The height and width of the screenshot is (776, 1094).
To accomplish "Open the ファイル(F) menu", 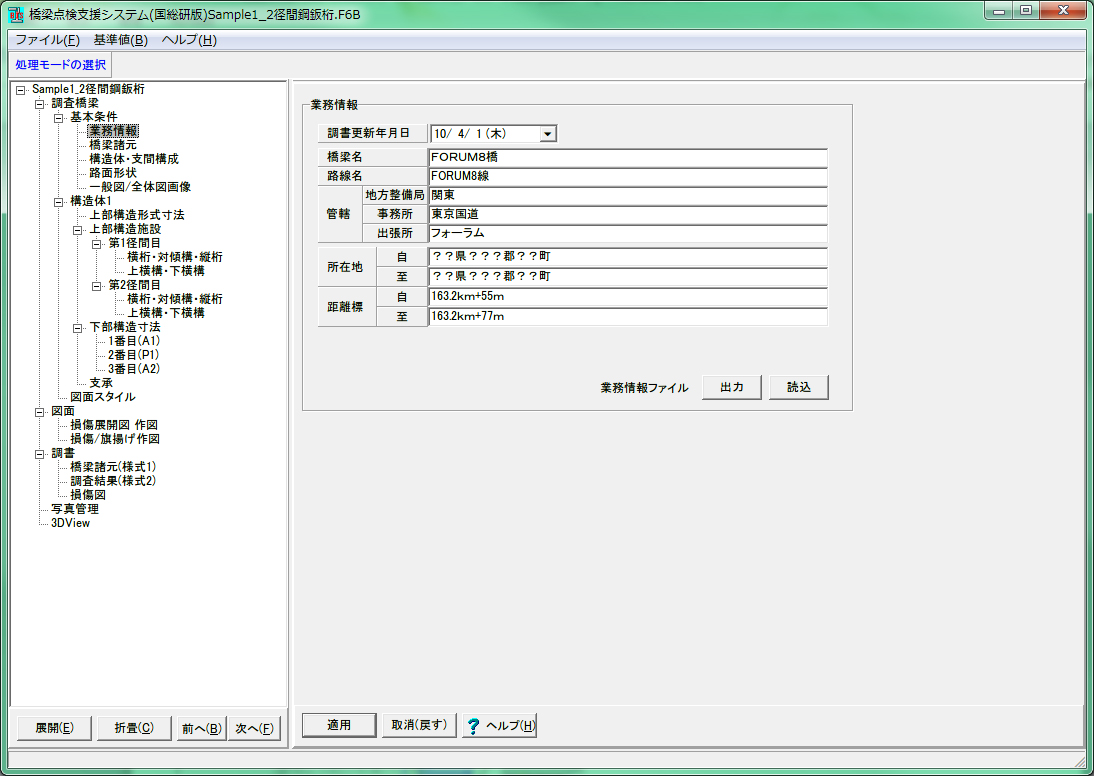I will tap(47, 40).
